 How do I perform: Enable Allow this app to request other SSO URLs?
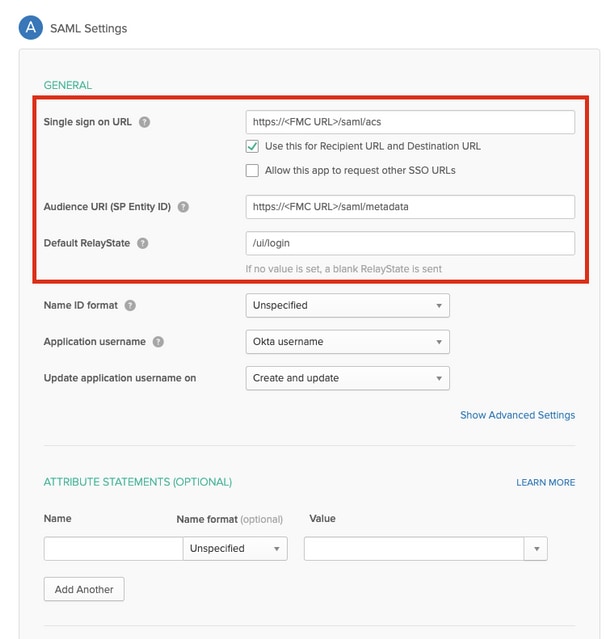coord(252,171)
